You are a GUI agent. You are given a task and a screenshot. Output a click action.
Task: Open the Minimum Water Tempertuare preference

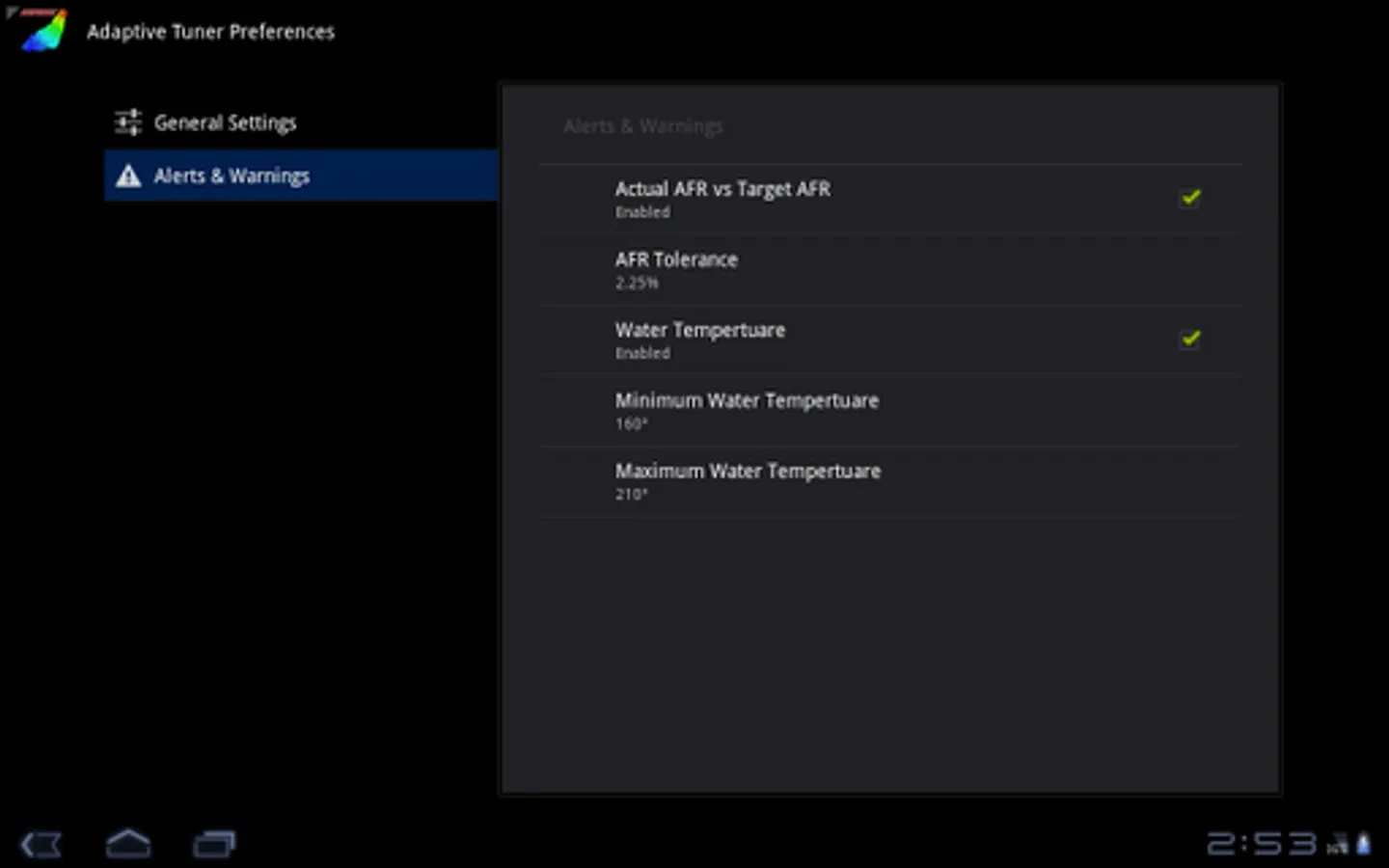click(x=889, y=412)
